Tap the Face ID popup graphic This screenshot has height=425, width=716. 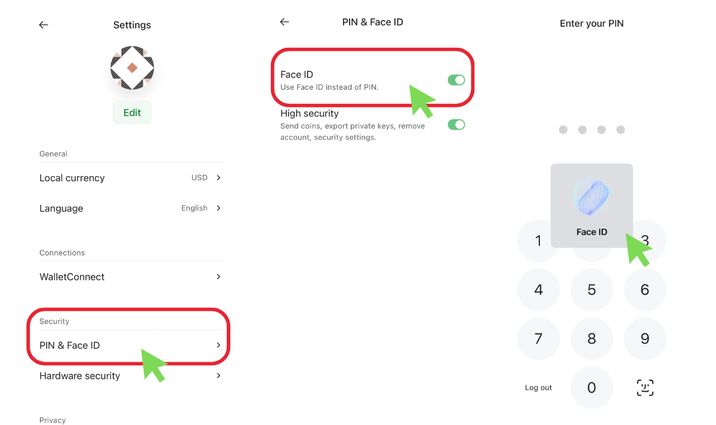pos(592,198)
